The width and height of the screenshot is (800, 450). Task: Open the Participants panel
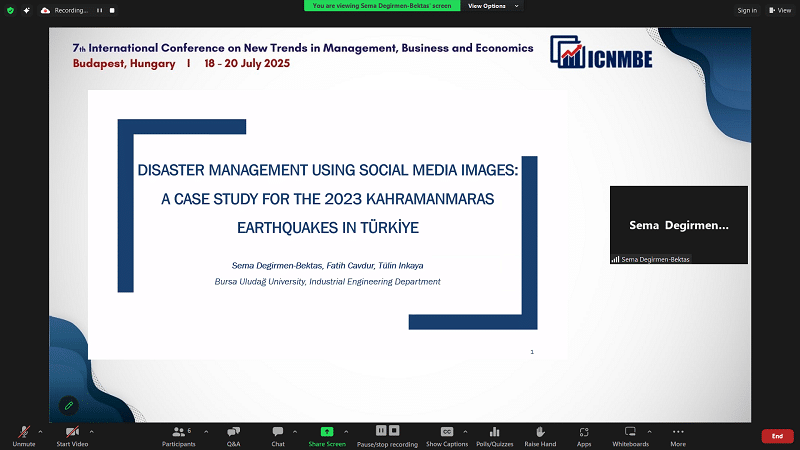180,432
